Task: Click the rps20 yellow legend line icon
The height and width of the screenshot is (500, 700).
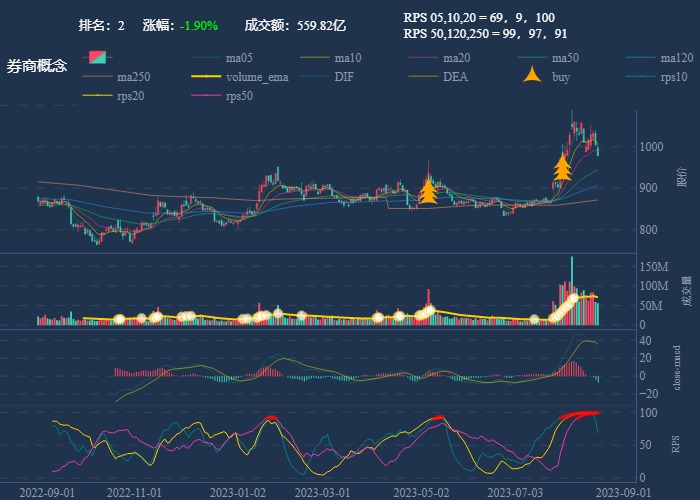Action: coord(100,96)
